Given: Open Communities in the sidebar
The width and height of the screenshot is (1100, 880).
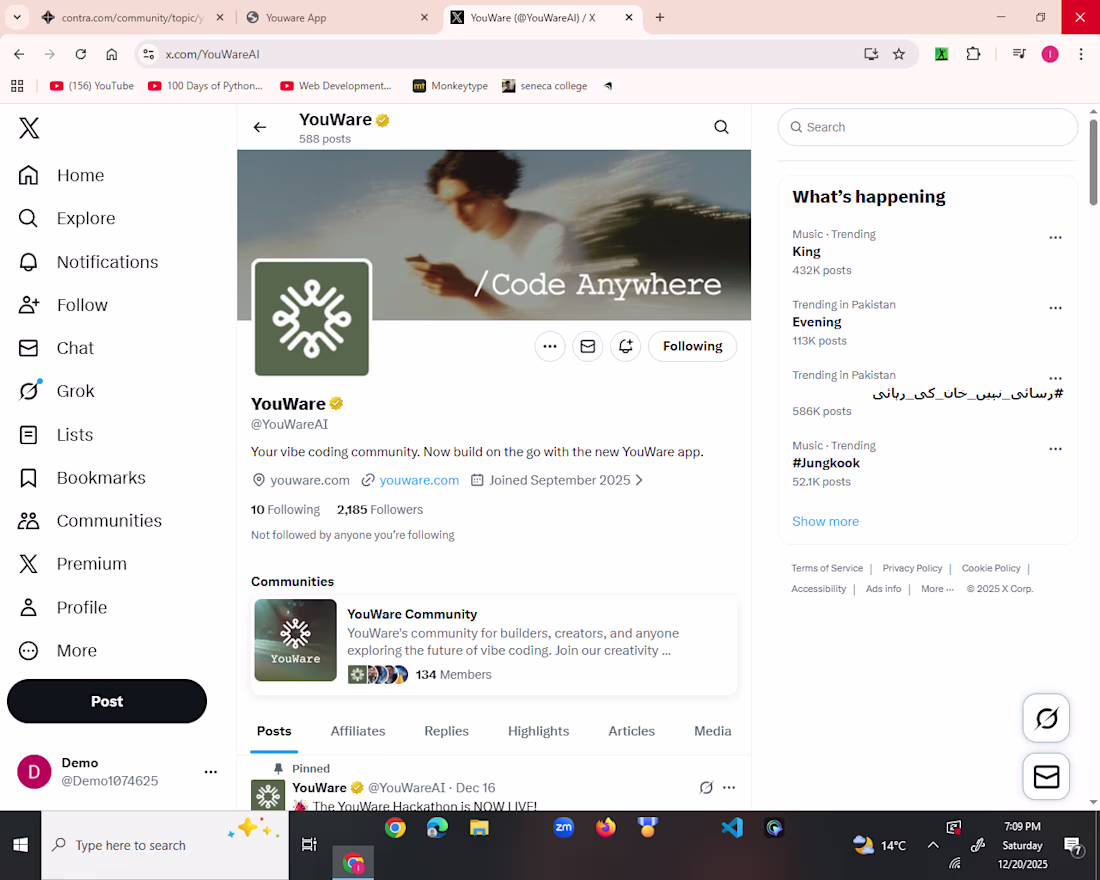Looking at the screenshot, I should tap(90, 521).
